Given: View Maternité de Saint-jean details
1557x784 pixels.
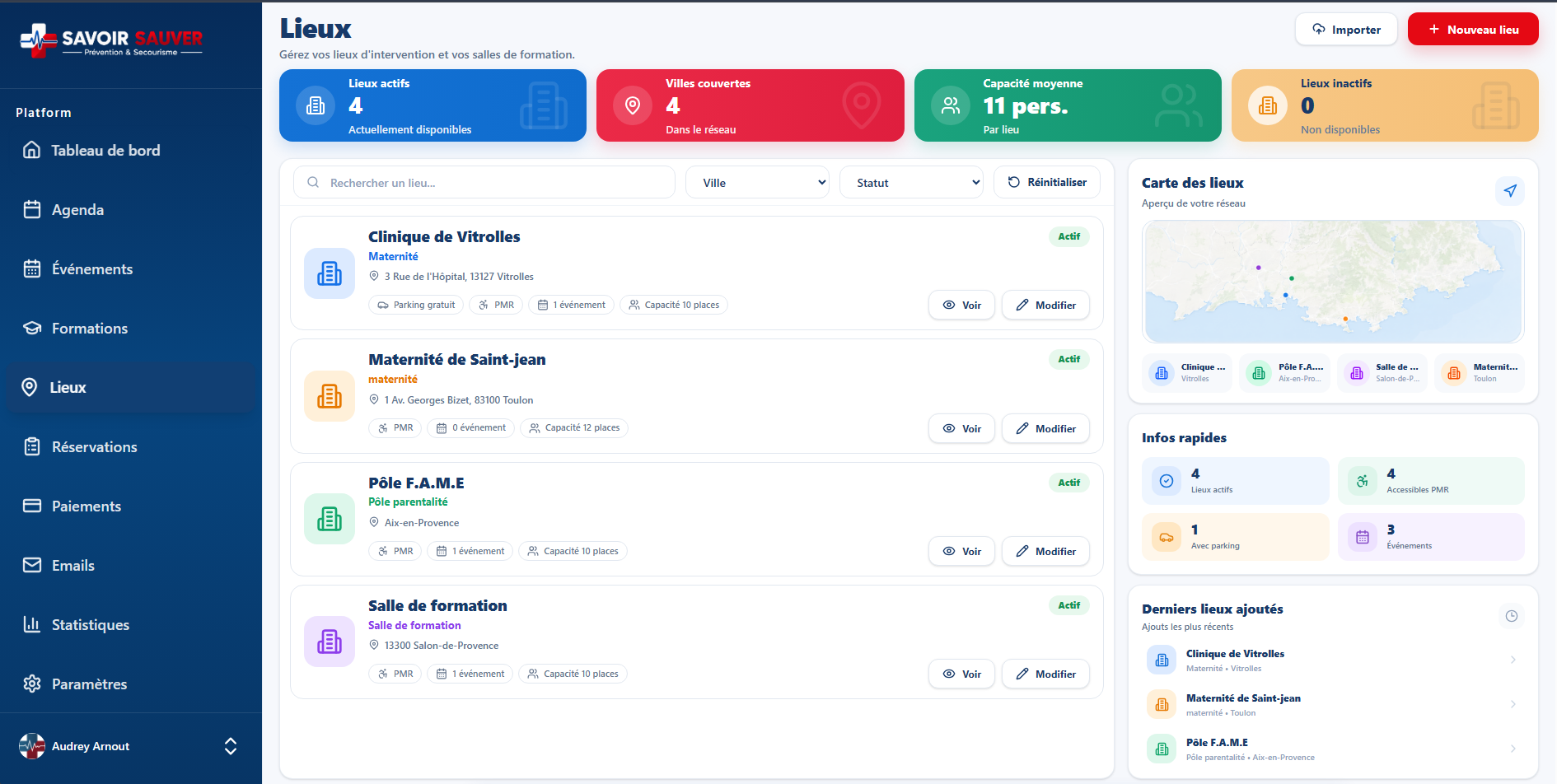Looking at the screenshot, I should pyautogui.click(x=962, y=429).
